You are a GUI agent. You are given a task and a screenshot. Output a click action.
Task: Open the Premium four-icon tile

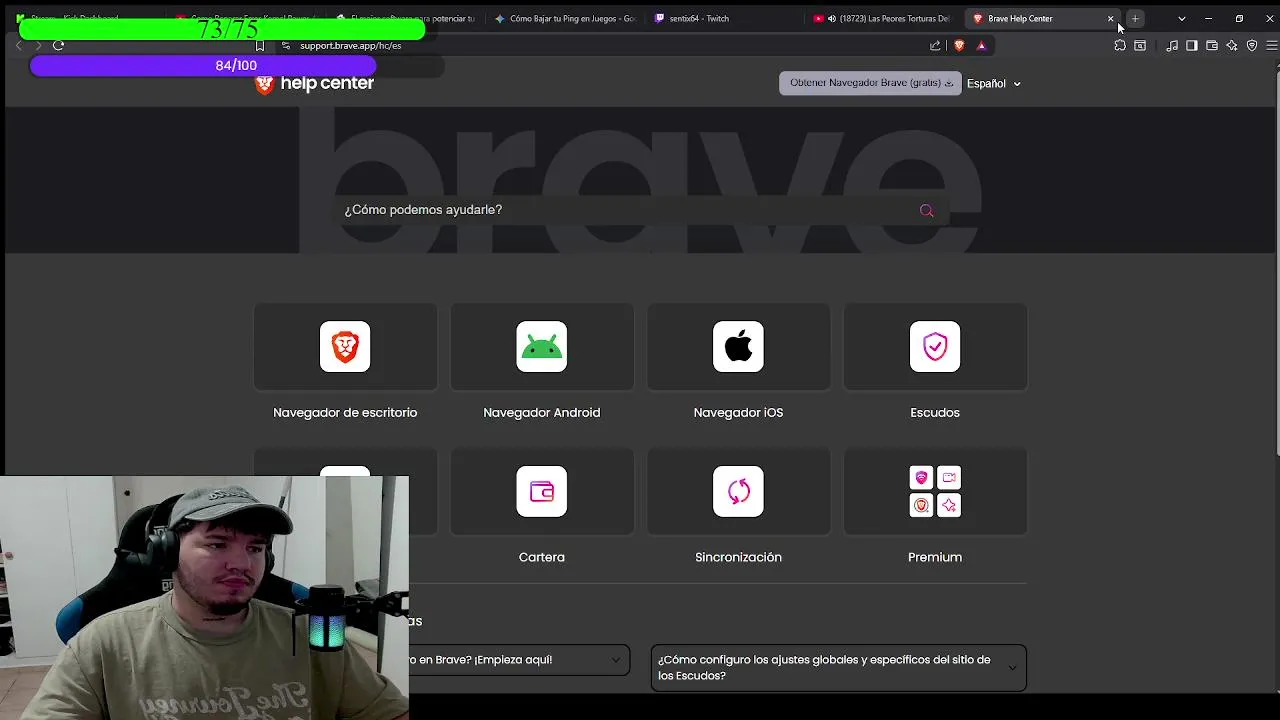click(x=935, y=491)
